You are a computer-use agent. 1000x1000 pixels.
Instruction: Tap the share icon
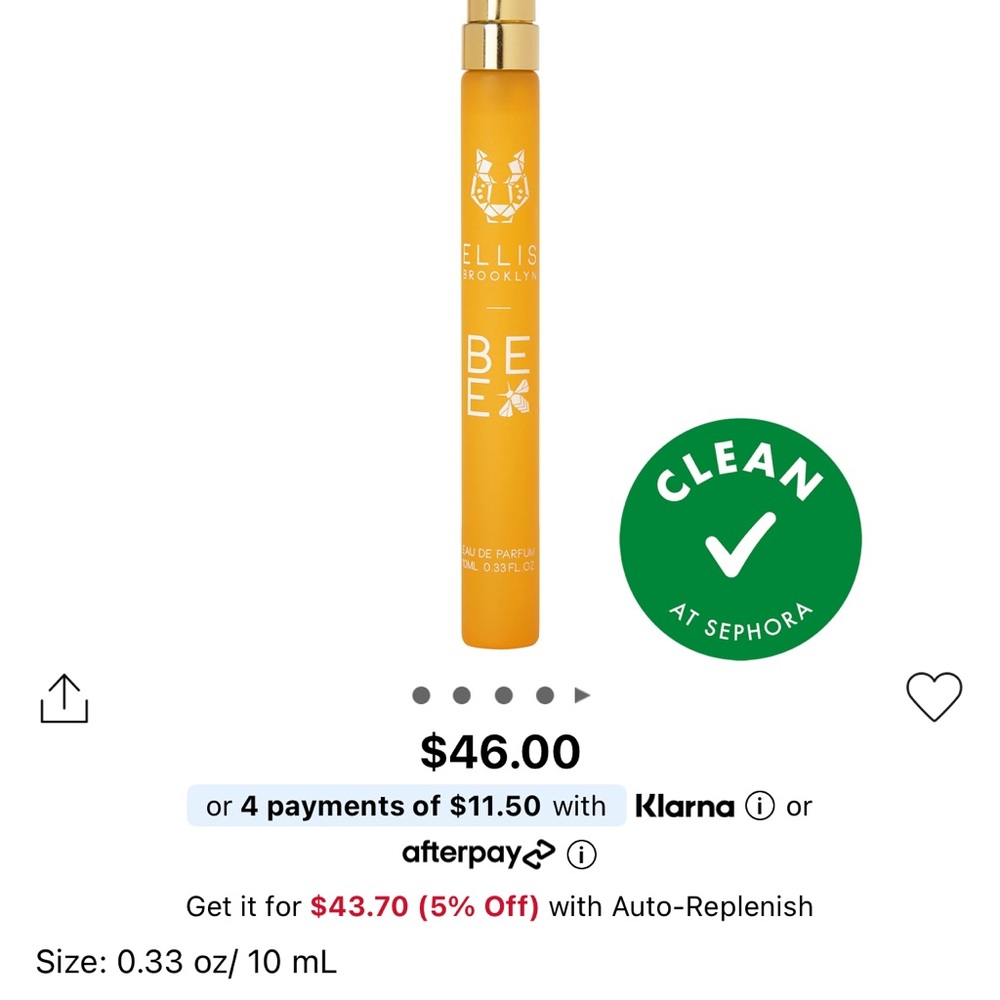64,698
